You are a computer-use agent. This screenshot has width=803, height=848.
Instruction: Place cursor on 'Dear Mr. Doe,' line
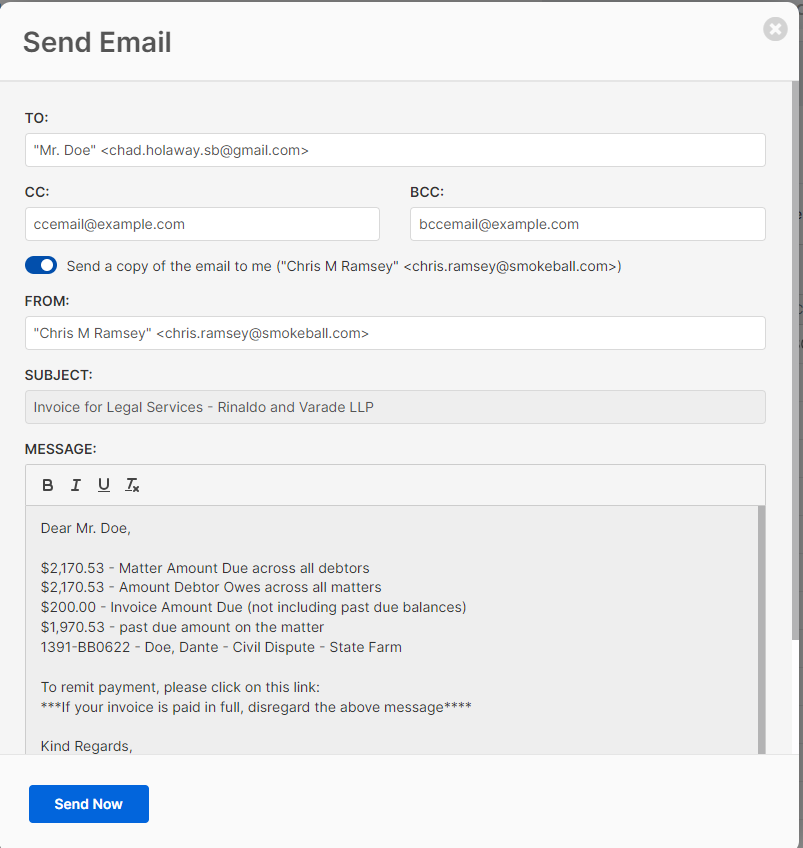click(86, 528)
